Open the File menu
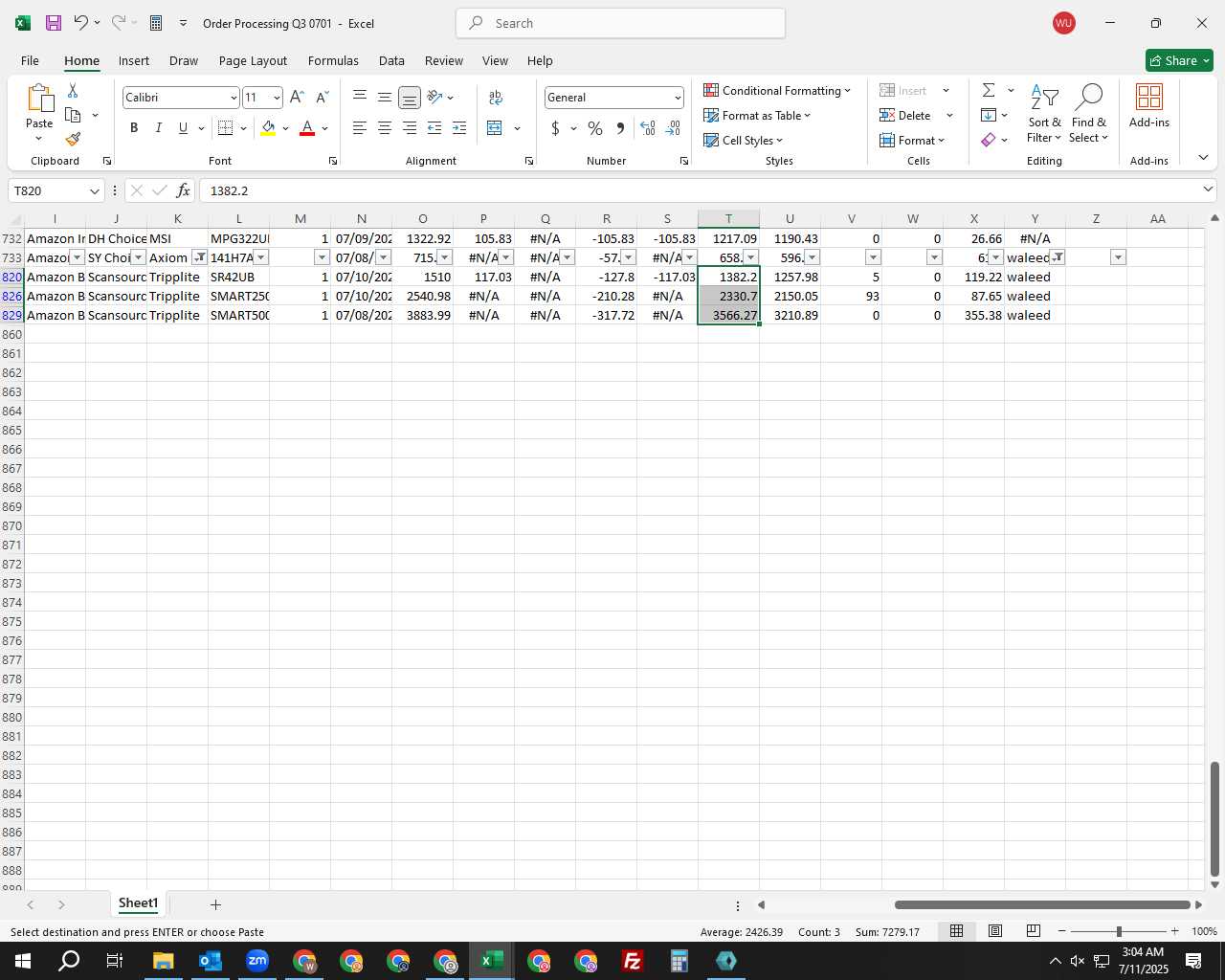Viewport: 1225px width, 980px height. [30, 60]
